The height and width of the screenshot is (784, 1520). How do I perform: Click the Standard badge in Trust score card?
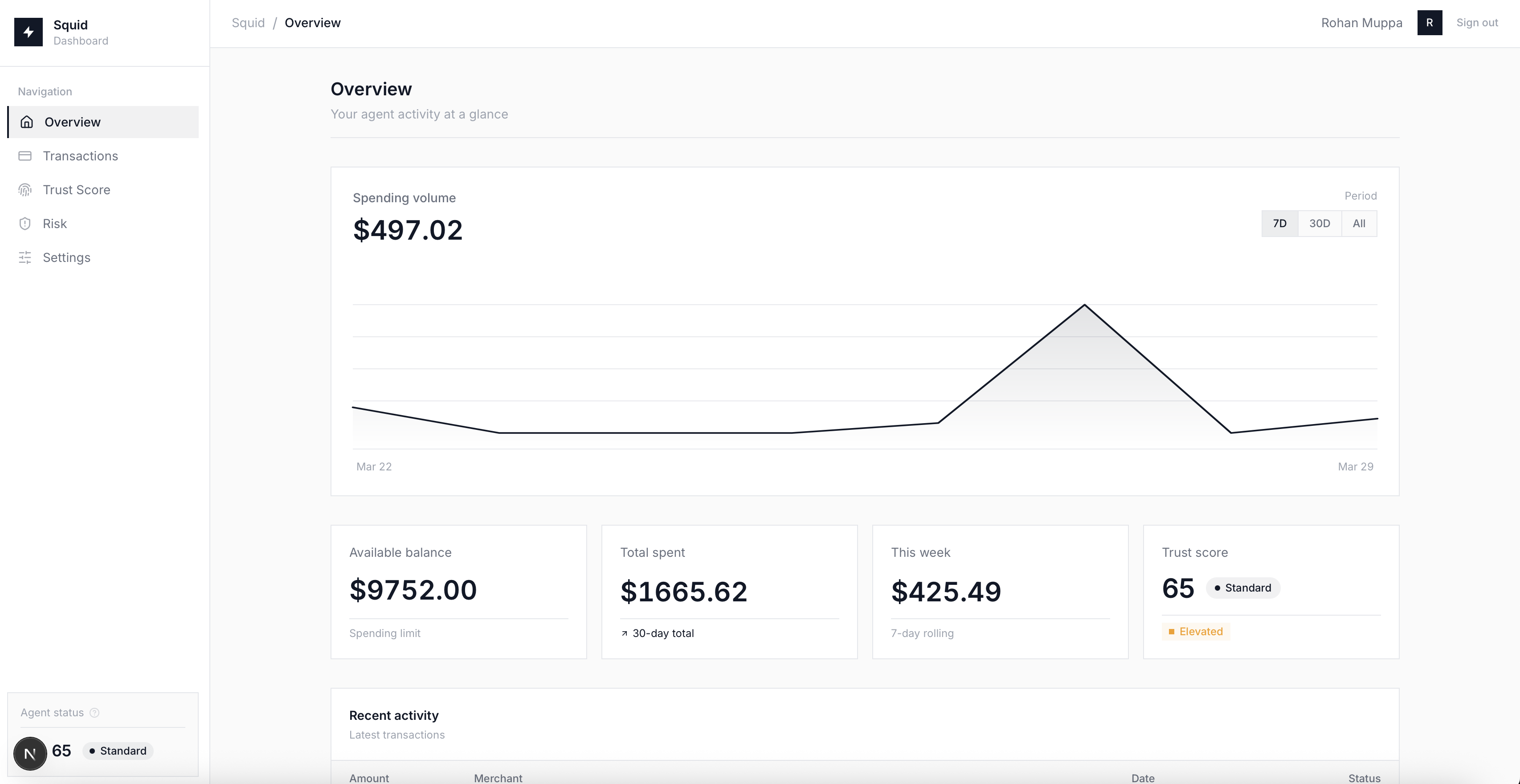click(x=1242, y=588)
